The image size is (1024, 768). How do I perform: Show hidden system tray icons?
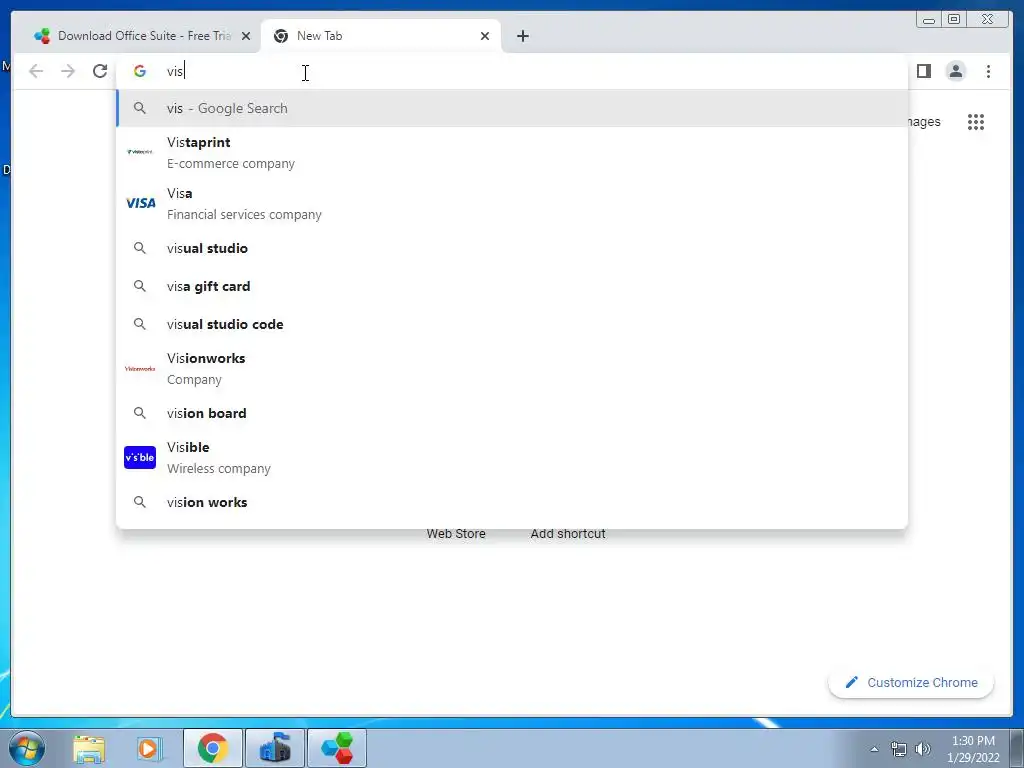[874, 749]
